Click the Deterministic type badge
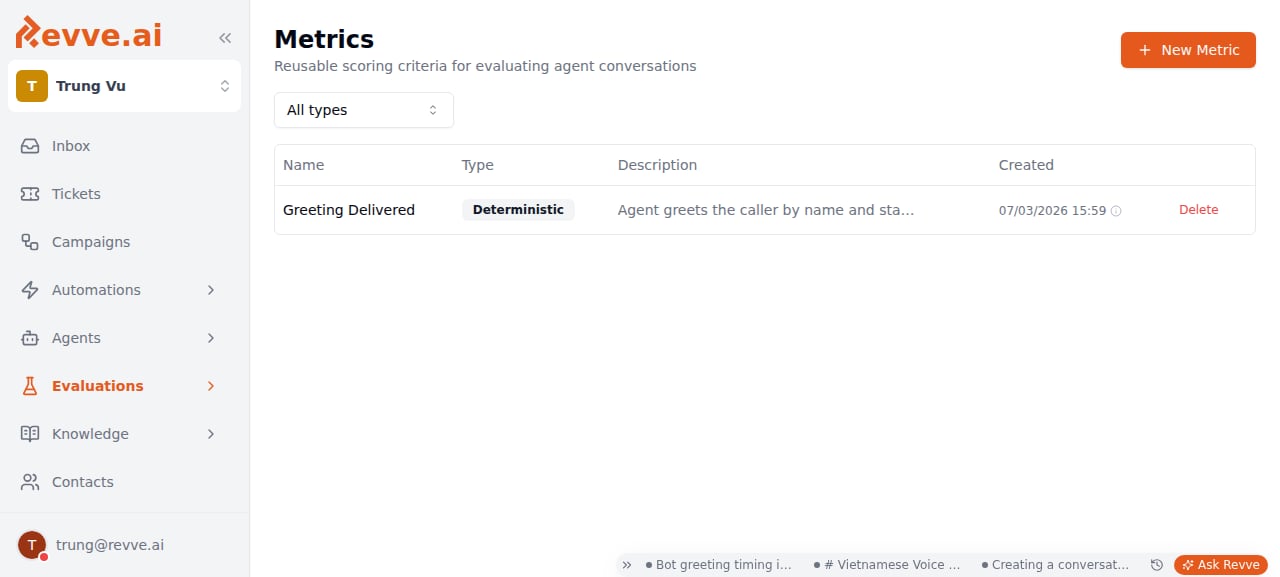 [518, 210]
